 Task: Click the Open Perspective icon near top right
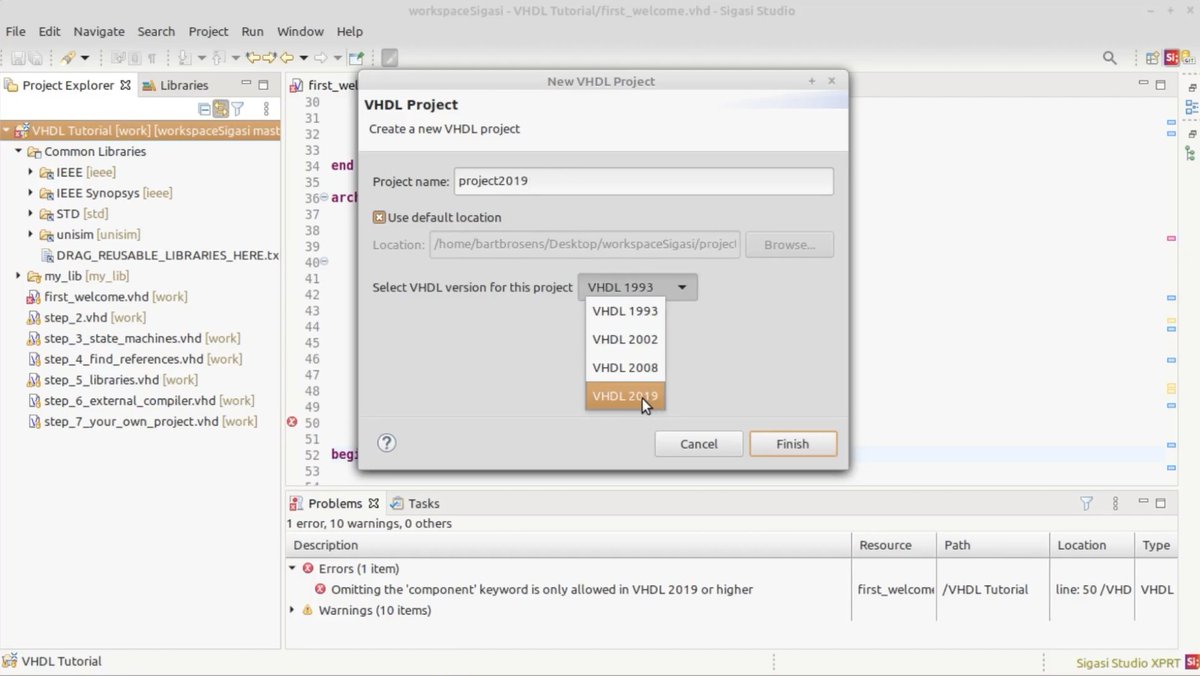(x=1152, y=58)
